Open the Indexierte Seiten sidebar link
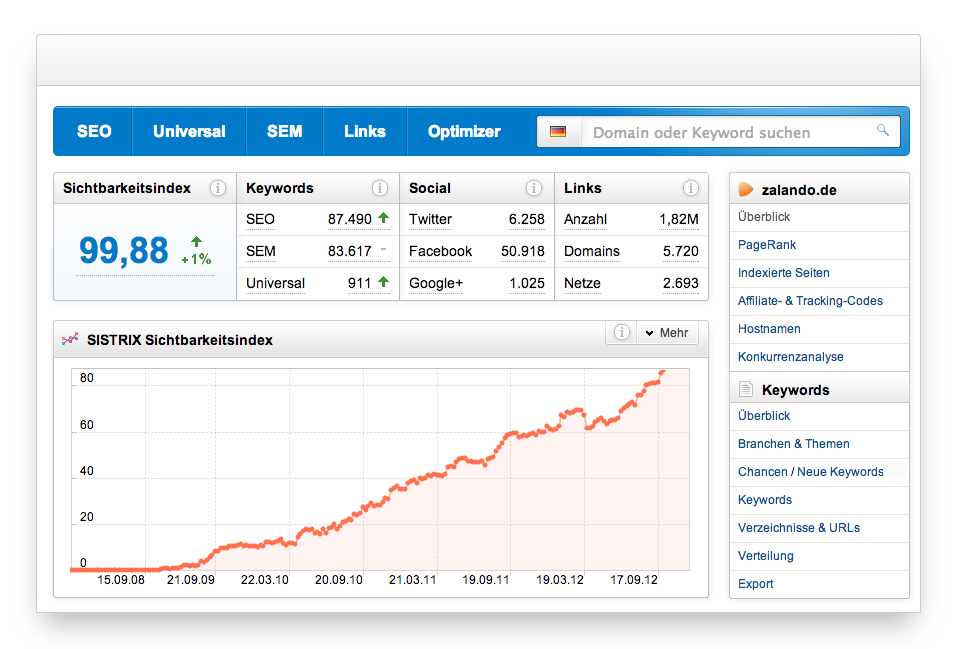 pyautogui.click(x=783, y=273)
